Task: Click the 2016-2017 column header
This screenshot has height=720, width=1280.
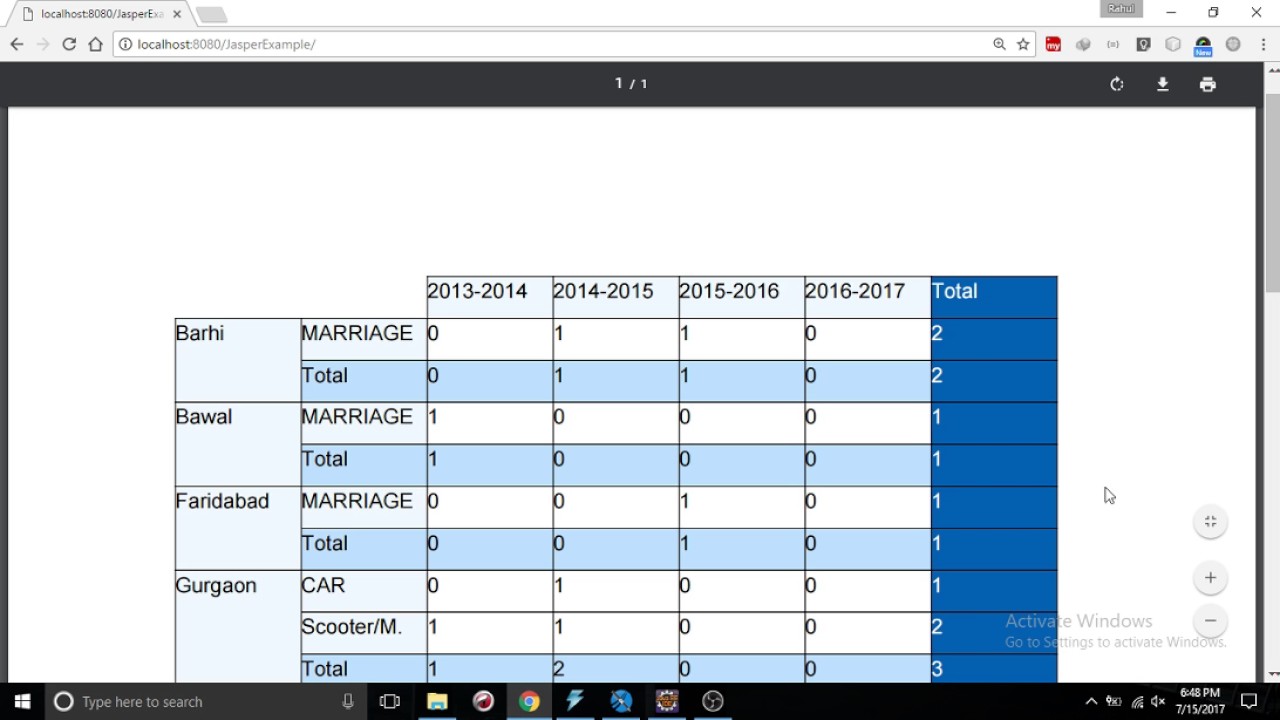Action: pyautogui.click(x=867, y=297)
